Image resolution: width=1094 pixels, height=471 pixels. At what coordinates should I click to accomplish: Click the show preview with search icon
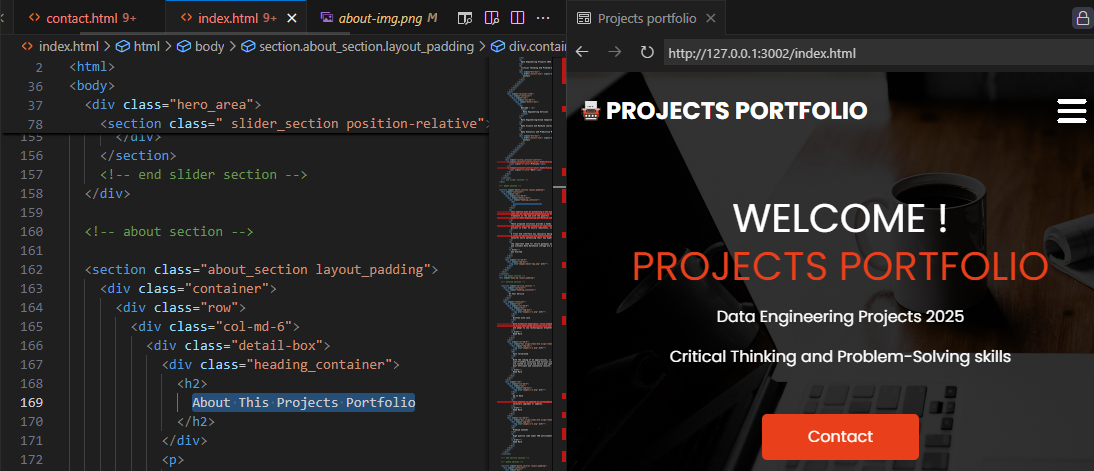pos(465,17)
